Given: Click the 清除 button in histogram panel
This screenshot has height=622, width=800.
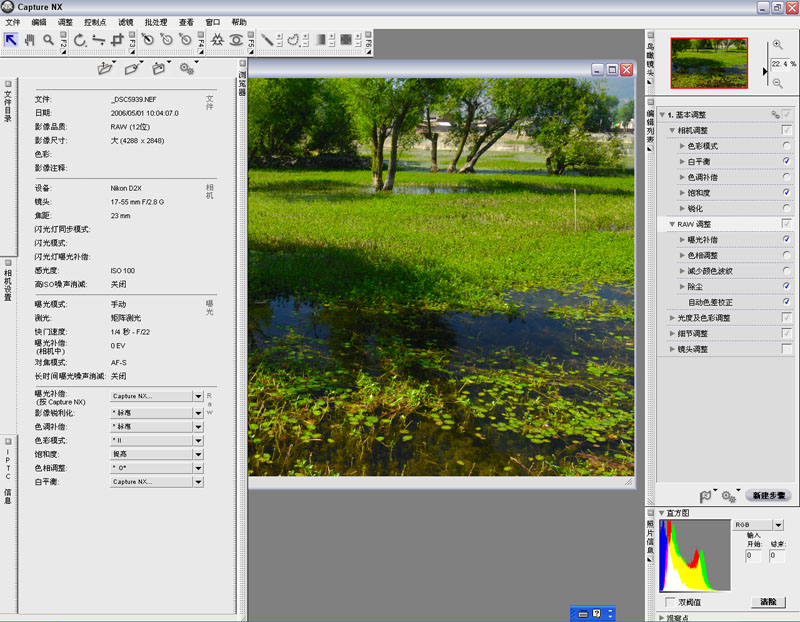Looking at the screenshot, I should [x=768, y=602].
